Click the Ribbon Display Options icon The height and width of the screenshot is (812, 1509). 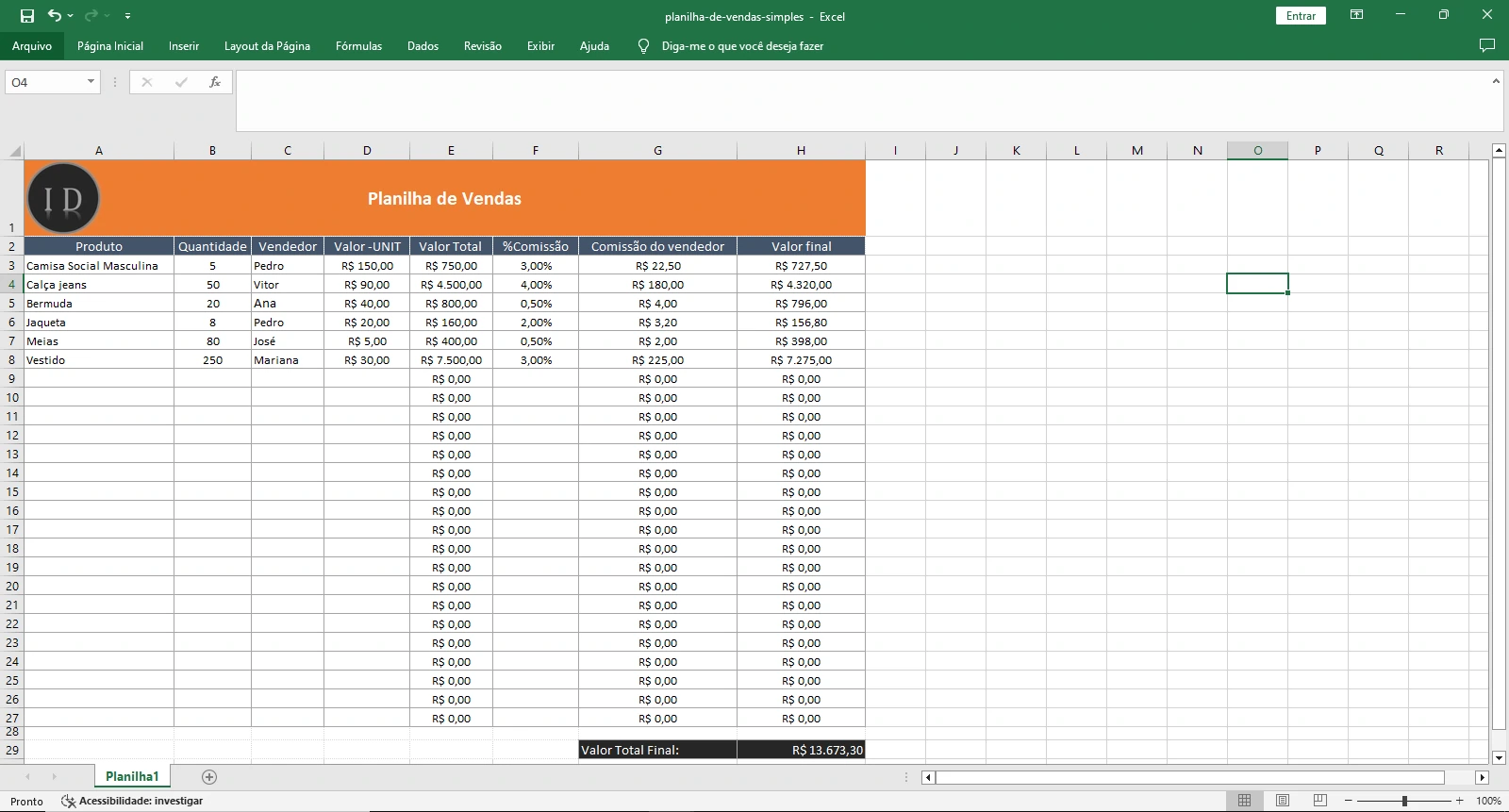(x=1356, y=15)
